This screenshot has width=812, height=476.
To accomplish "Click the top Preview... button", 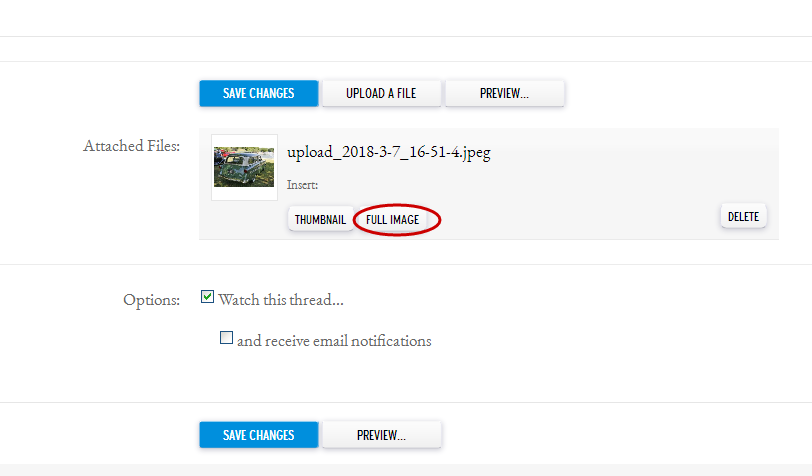I will 504,93.
